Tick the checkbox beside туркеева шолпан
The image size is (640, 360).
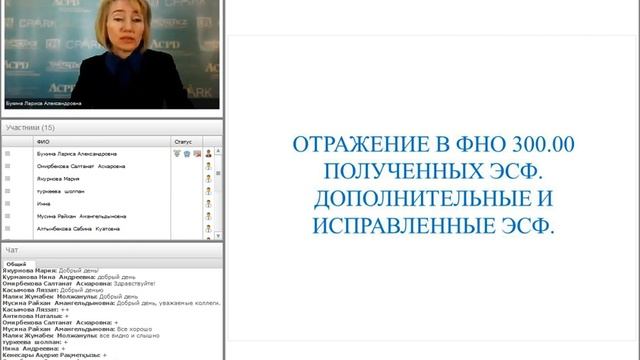pyautogui.click(x=7, y=191)
